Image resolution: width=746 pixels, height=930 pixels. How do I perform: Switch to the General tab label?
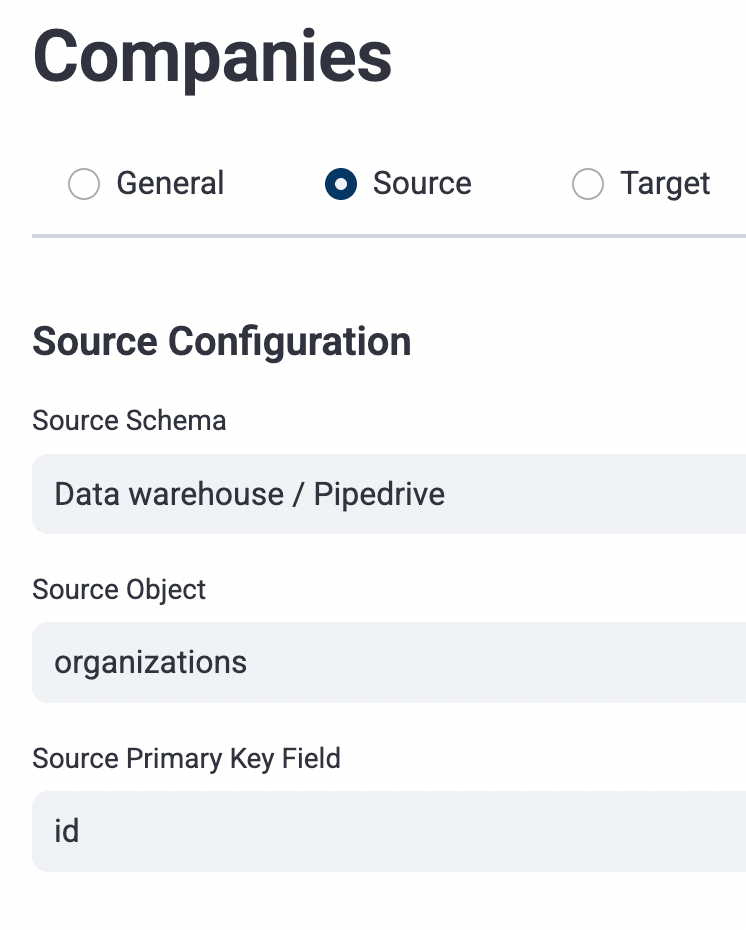point(170,183)
